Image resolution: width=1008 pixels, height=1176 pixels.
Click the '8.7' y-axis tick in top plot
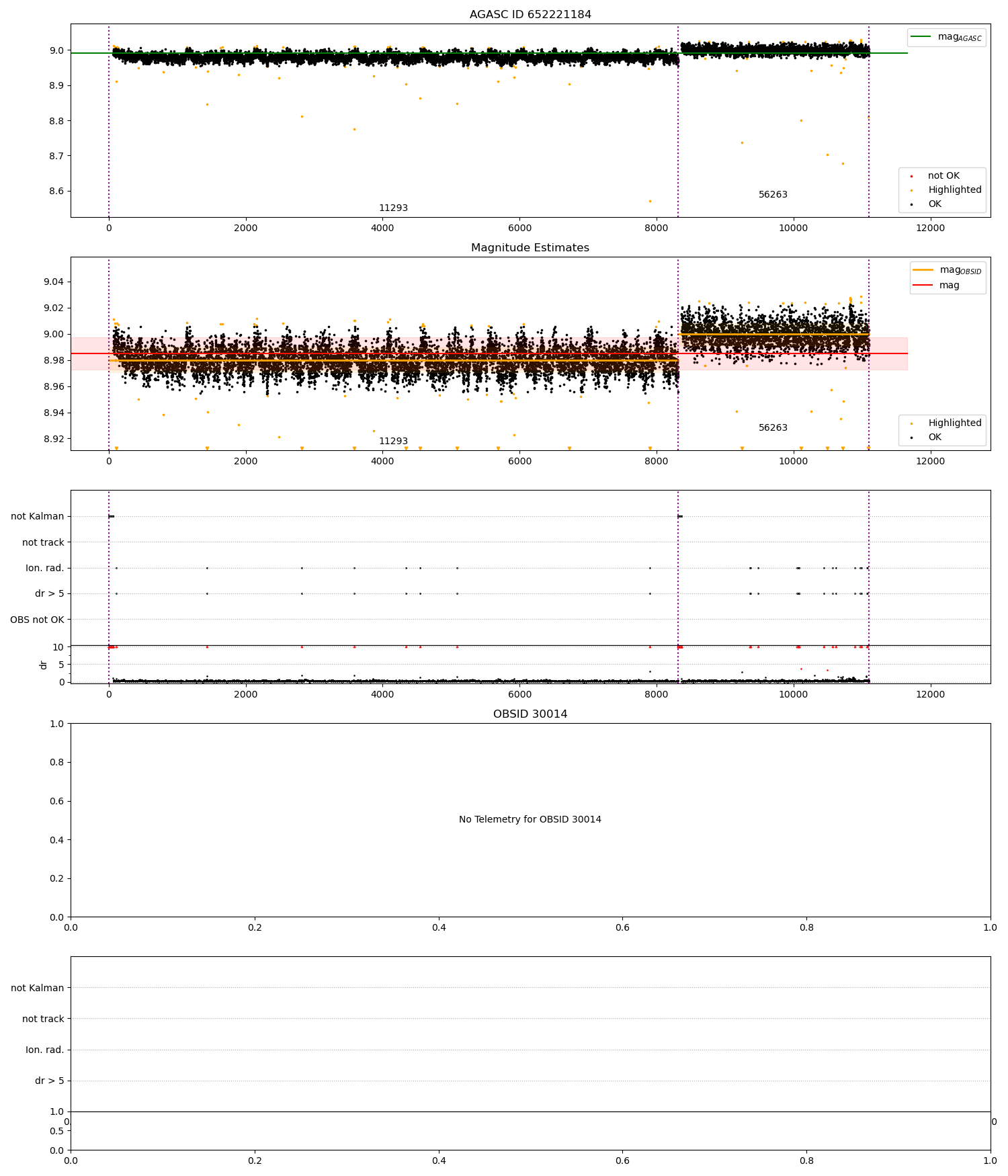click(56, 156)
